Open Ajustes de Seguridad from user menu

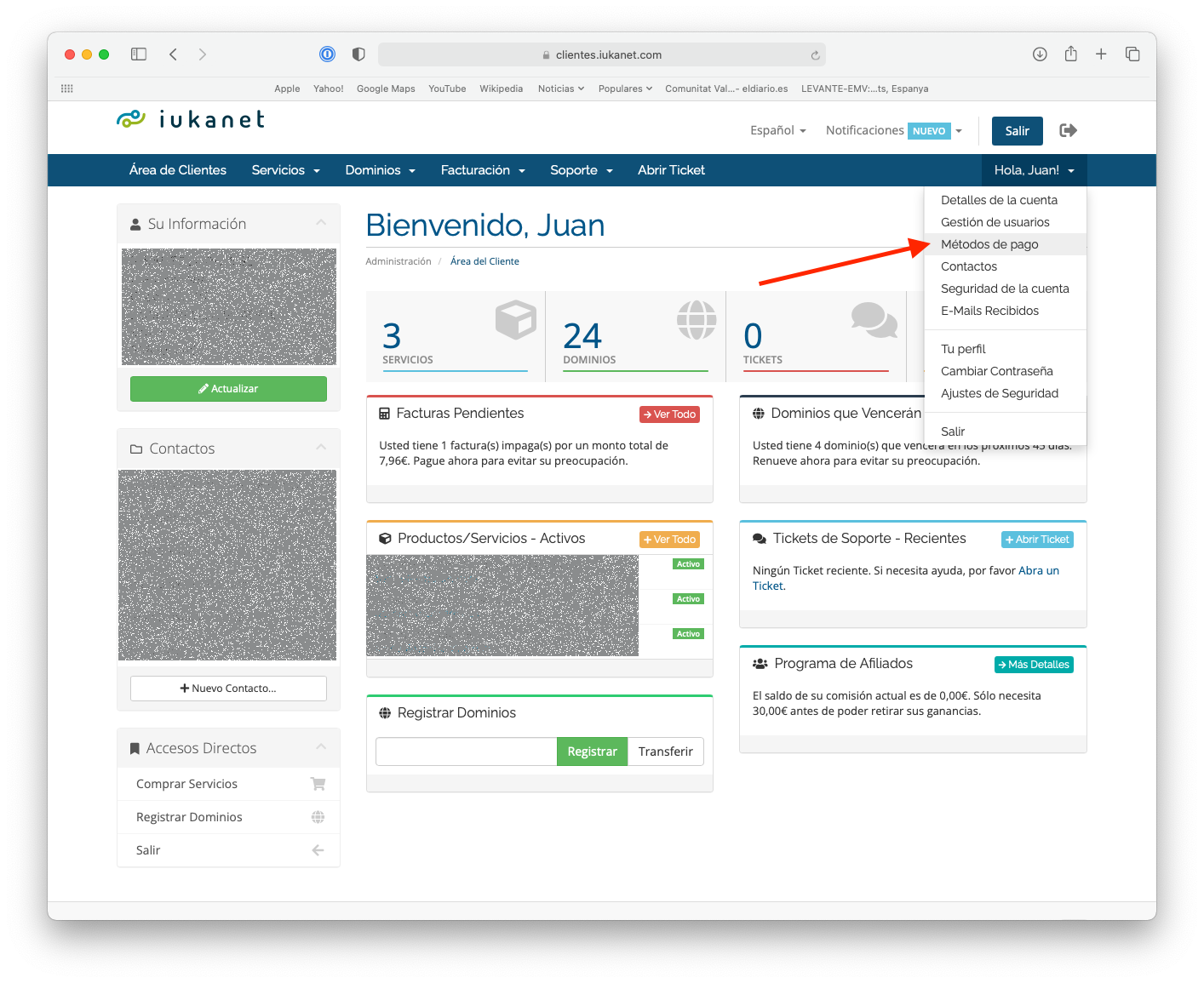coord(1005,393)
